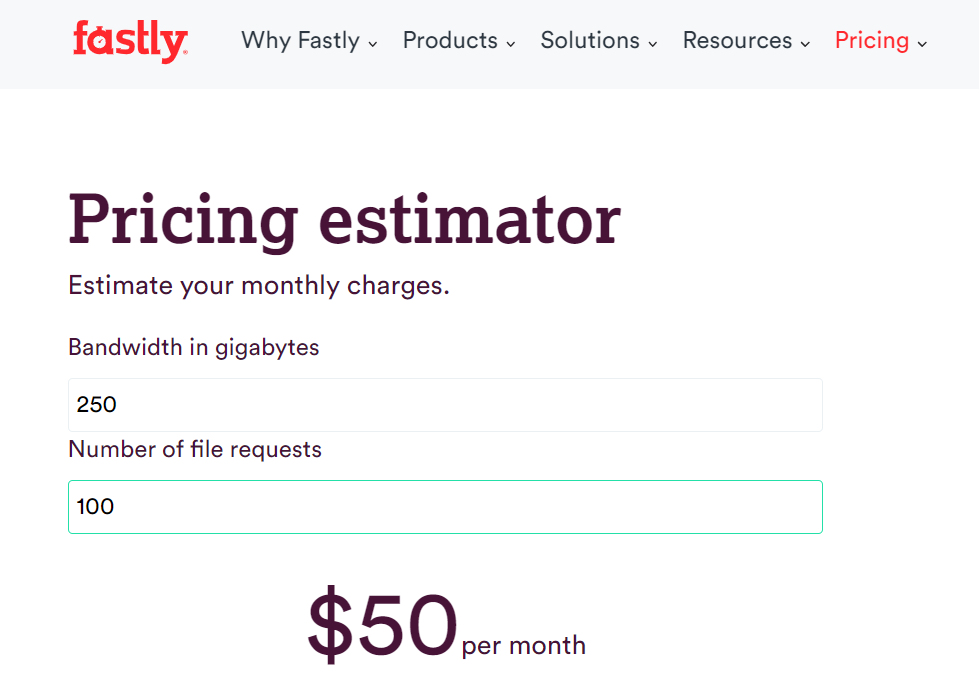Open the Resources menu
The width and height of the screenshot is (979, 696).
tap(737, 41)
